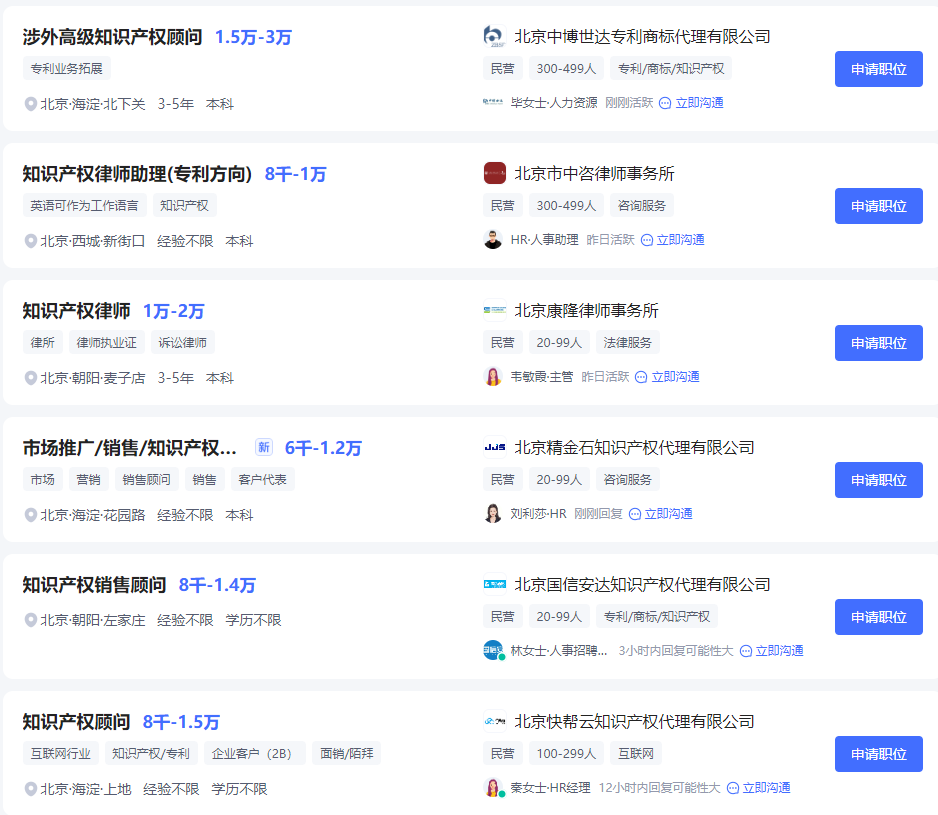
Task: Click 北京康隆律师事务所 logo icon
Action: pos(494,310)
